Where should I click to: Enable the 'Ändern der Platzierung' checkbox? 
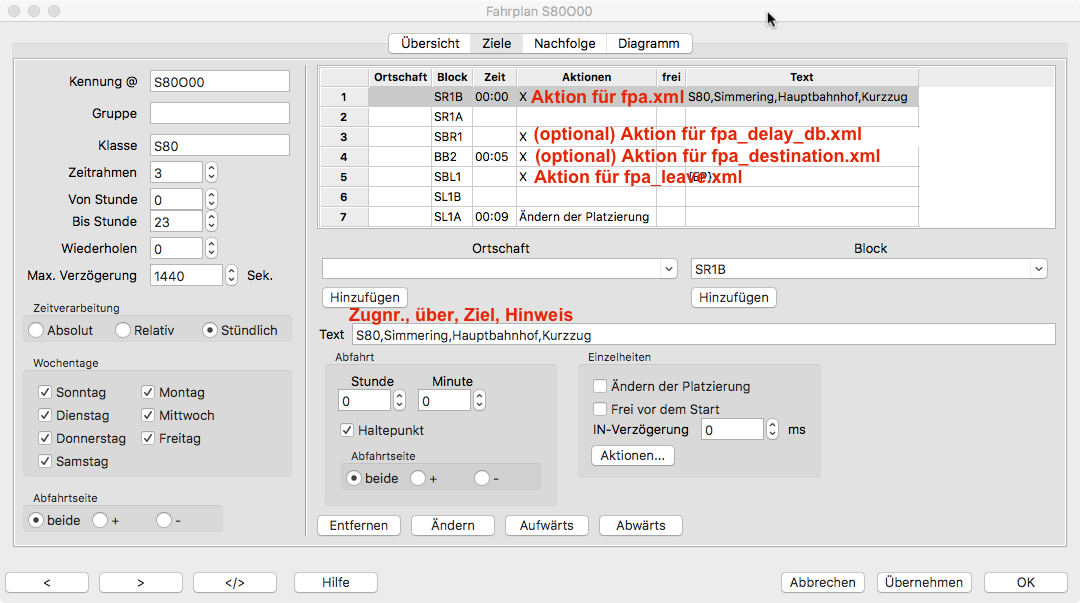(600, 386)
